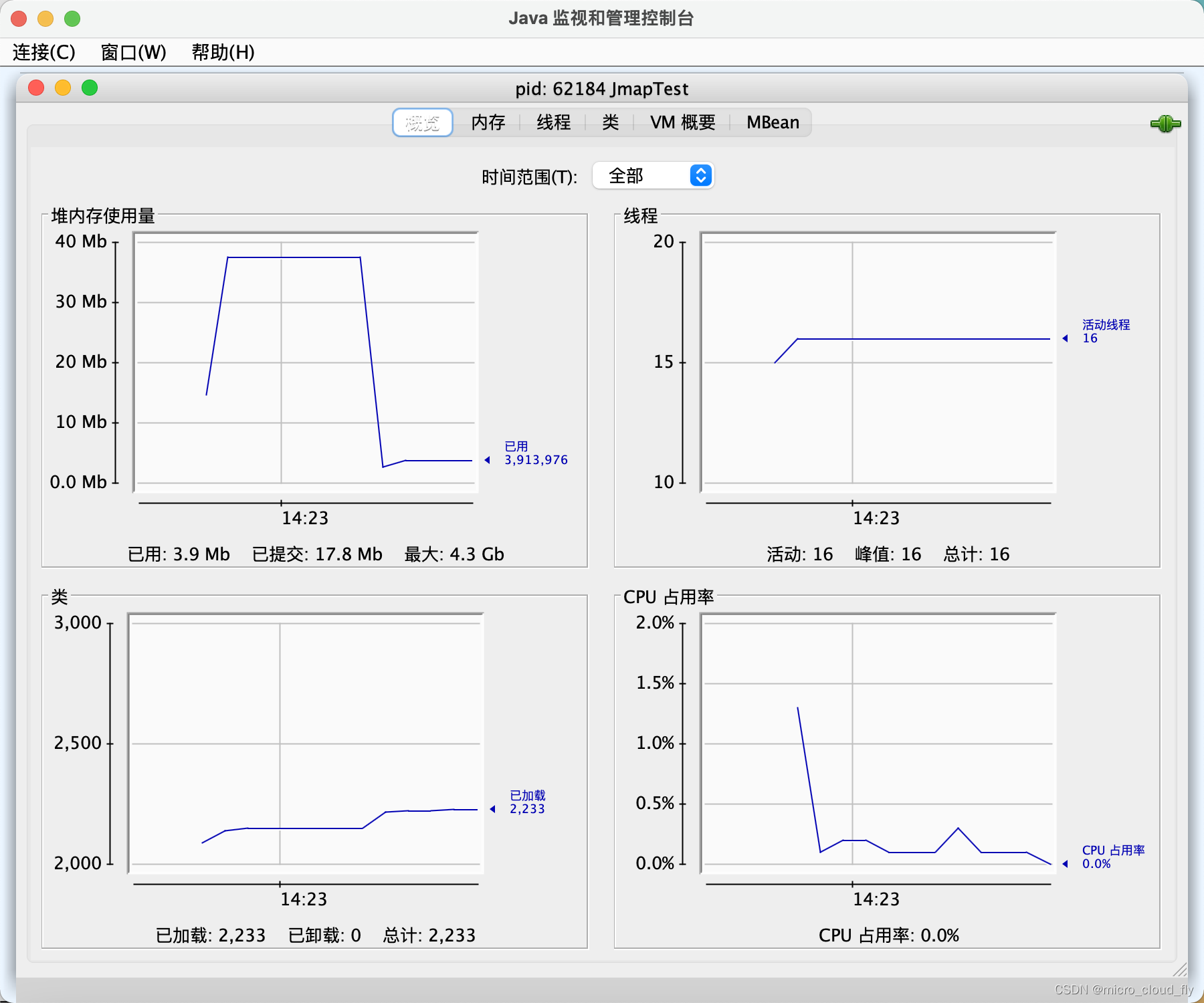Click the 已用 3,913,976 legend label
Image resolution: width=1204 pixels, height=1003 pixels.
[x=536, y=453]
